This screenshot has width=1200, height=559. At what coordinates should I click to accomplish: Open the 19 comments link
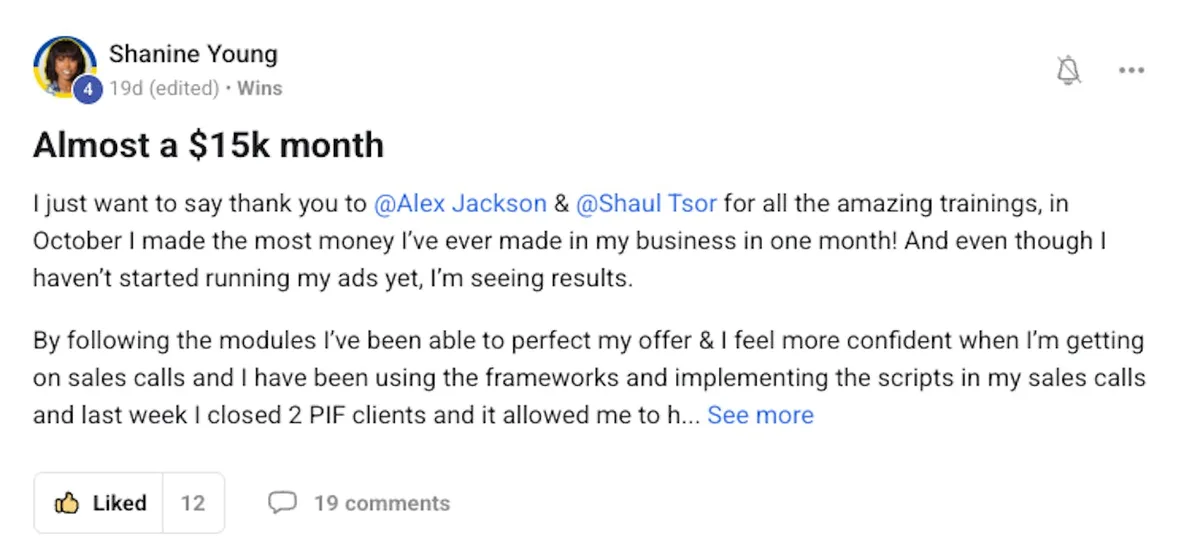(381, 503)
